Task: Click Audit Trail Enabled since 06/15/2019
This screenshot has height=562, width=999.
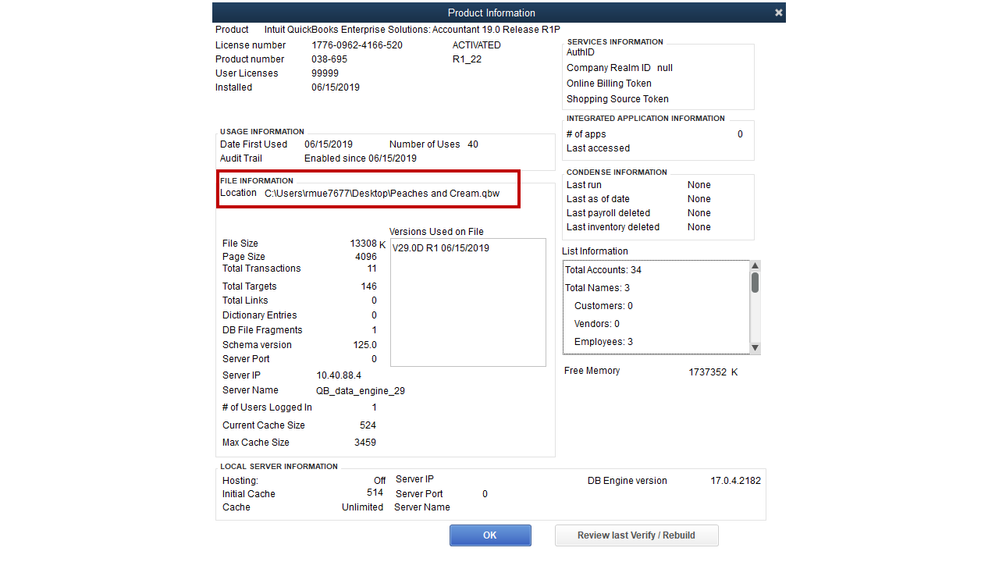Action: 360,159
